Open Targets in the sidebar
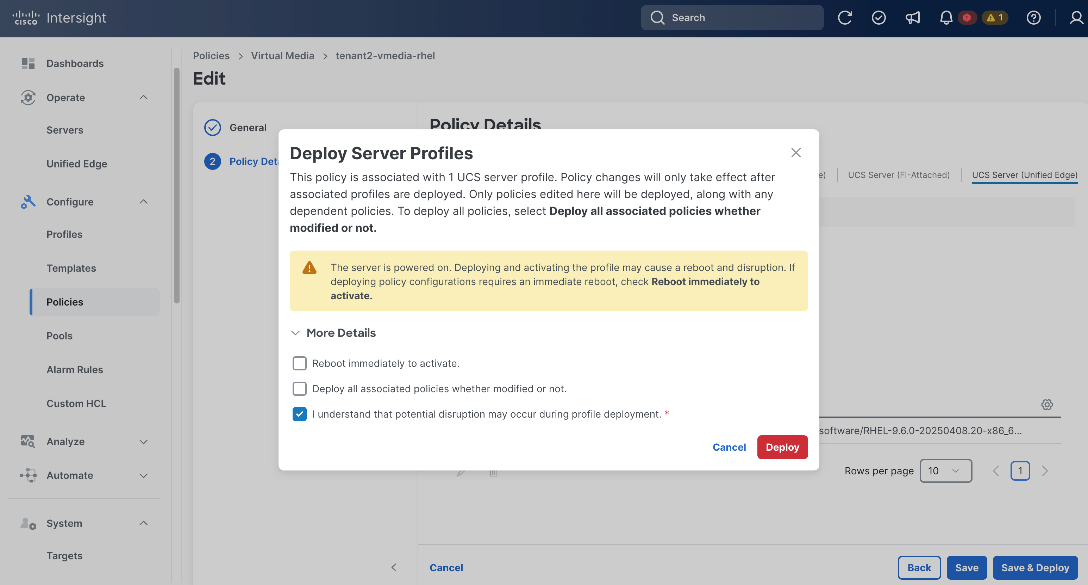Image resolution: width=1088 pixels, height=585 pixels. click(x=65, y=556)
